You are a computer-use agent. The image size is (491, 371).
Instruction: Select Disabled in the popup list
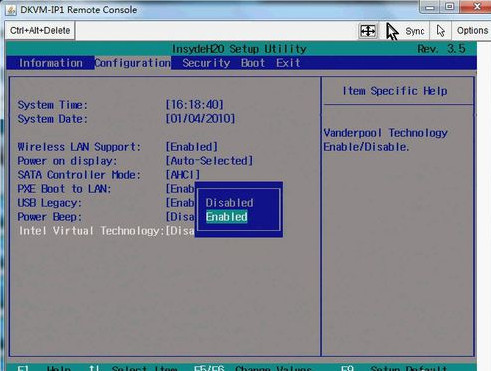click(229, 203)
